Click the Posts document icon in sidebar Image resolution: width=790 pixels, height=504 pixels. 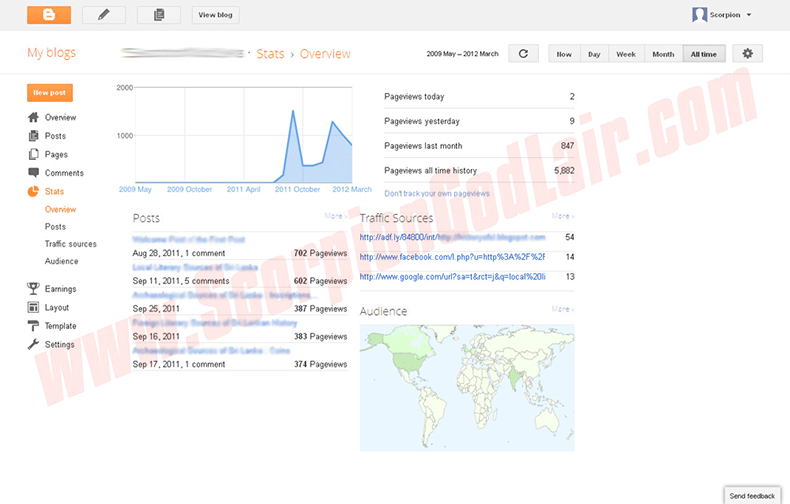(33, 136)
